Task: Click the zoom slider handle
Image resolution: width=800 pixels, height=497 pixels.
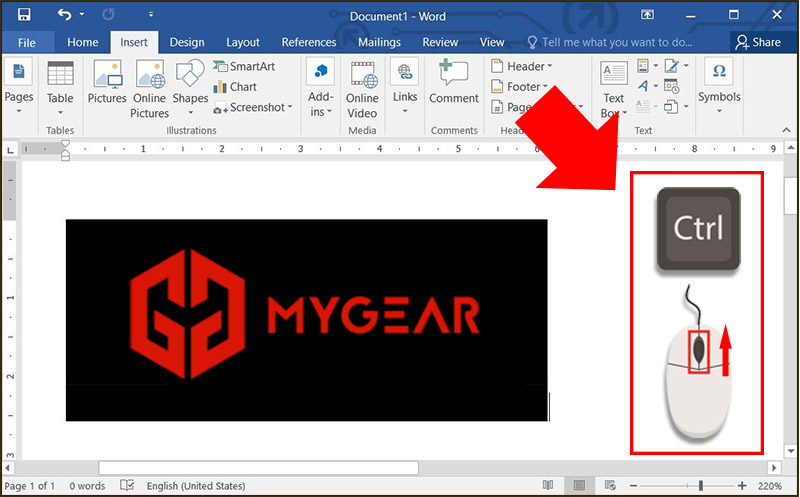Action: point(701,486)
